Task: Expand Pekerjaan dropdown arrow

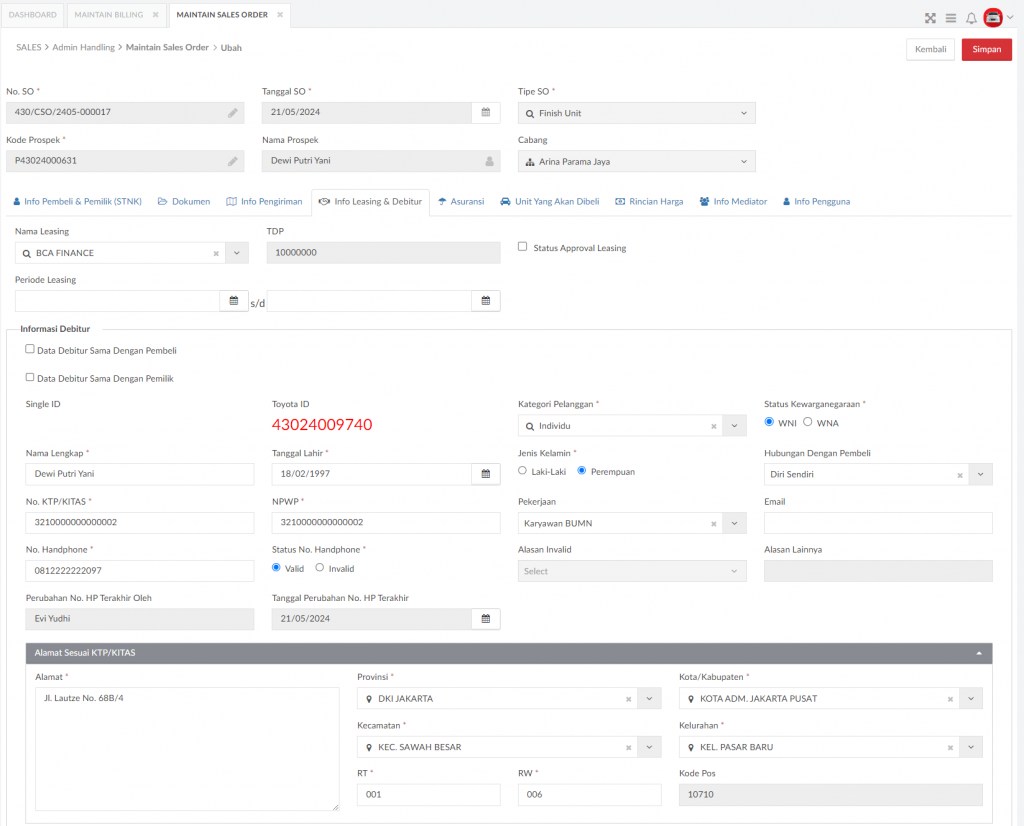Action: (x=735, y=523)
